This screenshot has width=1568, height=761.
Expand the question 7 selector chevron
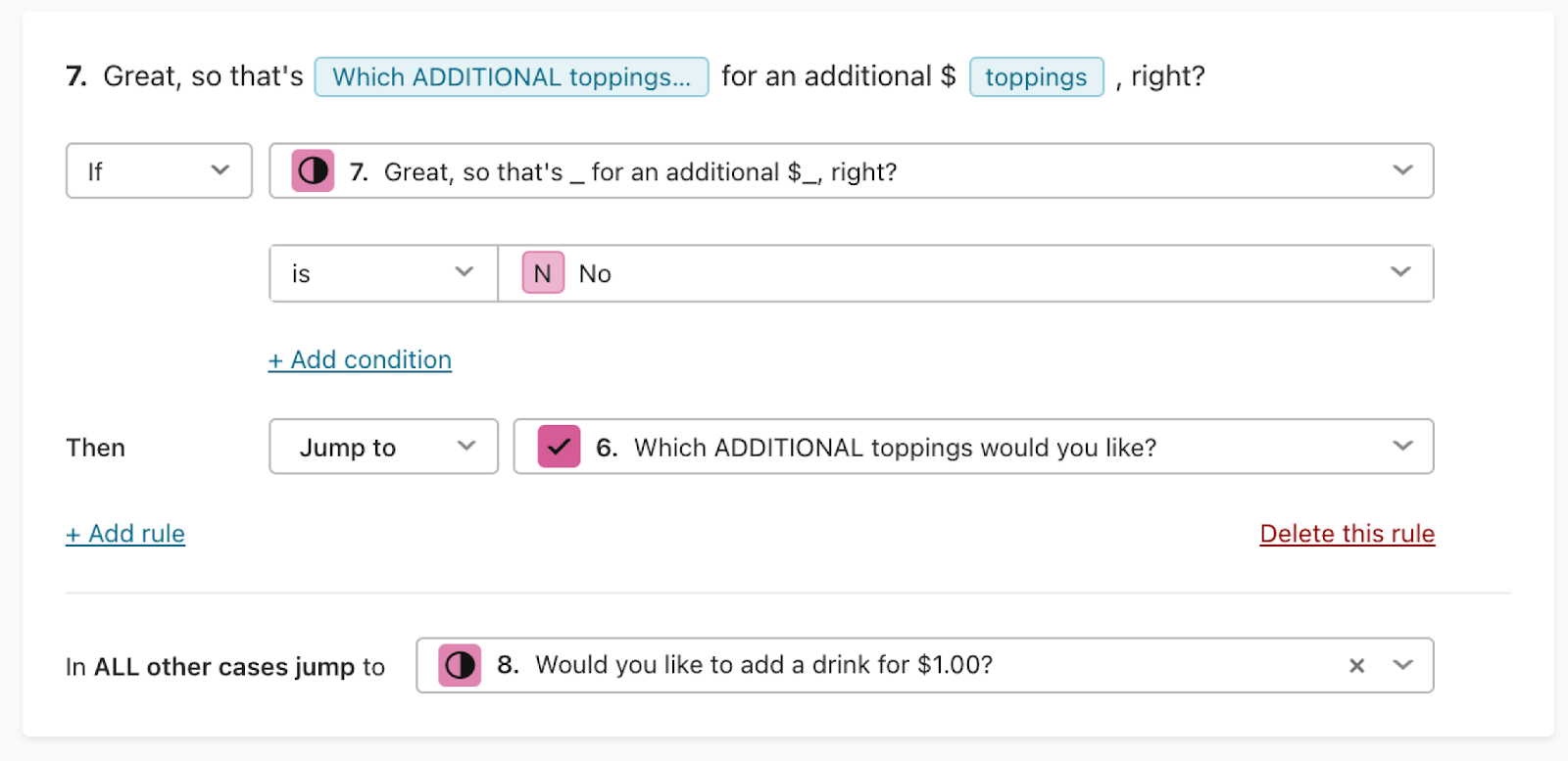tap(1402, 170)
